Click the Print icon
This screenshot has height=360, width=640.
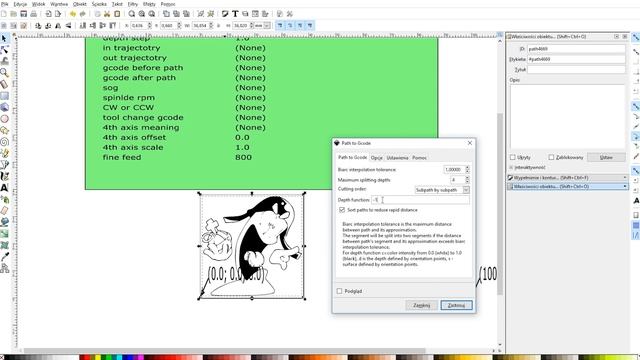coord(33,14)
